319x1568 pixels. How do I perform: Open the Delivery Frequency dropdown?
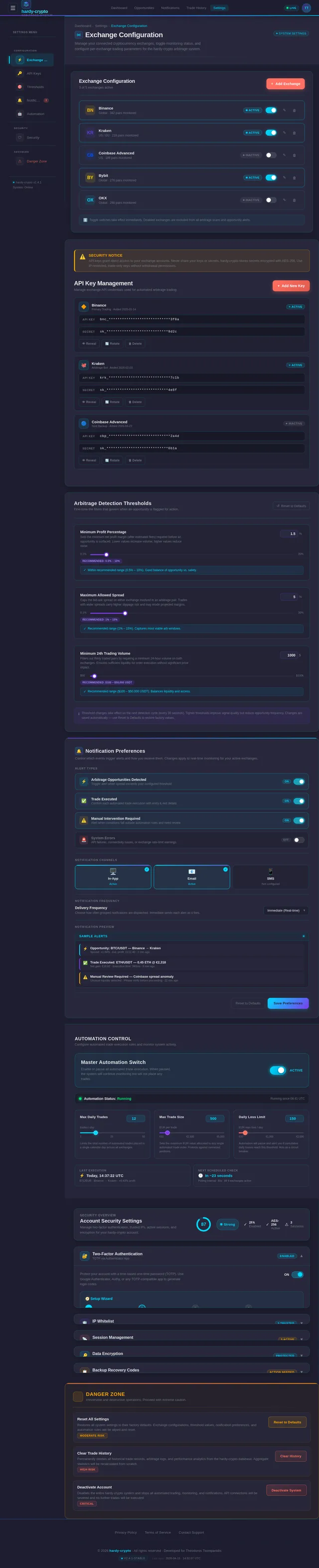[286, 910]
